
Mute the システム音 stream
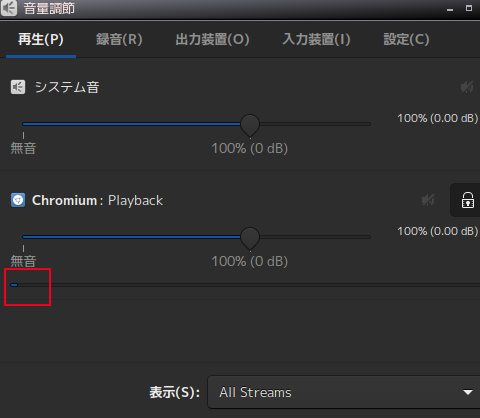[x=467, y=87]
